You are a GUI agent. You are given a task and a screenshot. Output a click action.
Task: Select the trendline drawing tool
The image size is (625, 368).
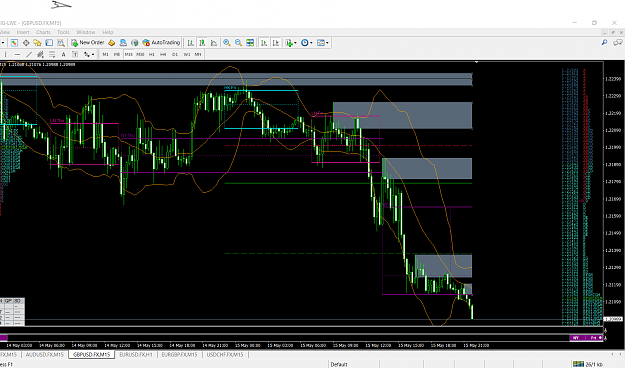29,54
